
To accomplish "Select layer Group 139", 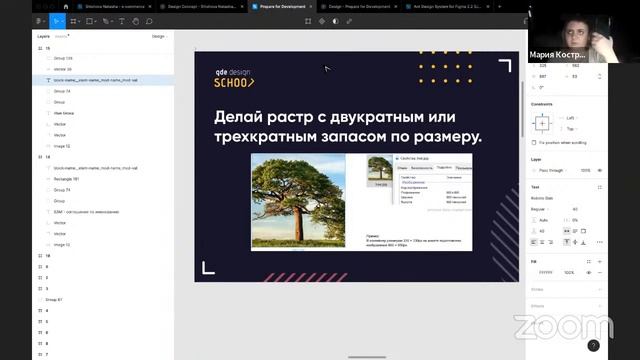I will click(63, 58).
